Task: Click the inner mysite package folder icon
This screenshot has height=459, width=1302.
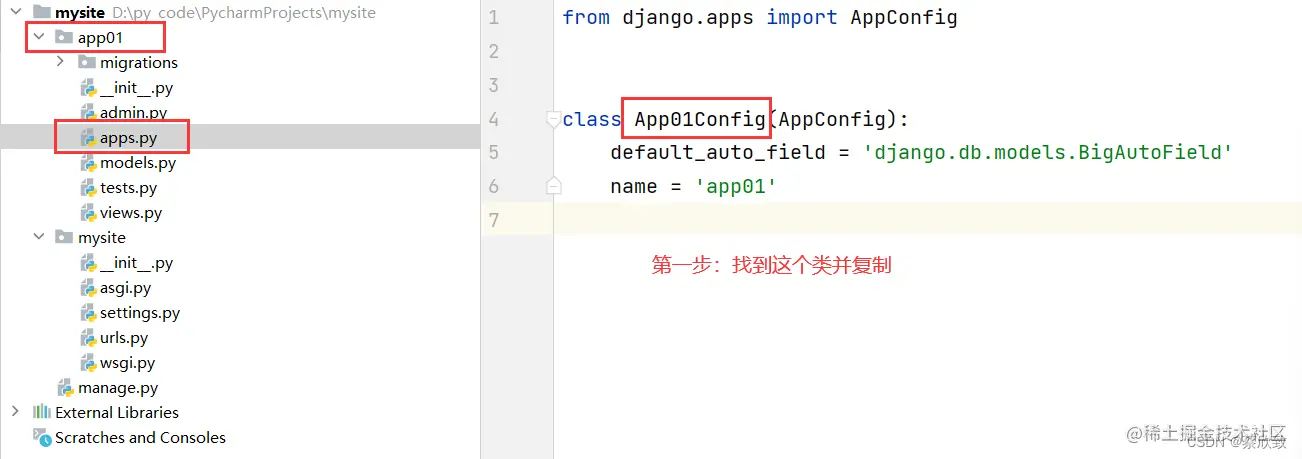Action: [x=64, y=238]
